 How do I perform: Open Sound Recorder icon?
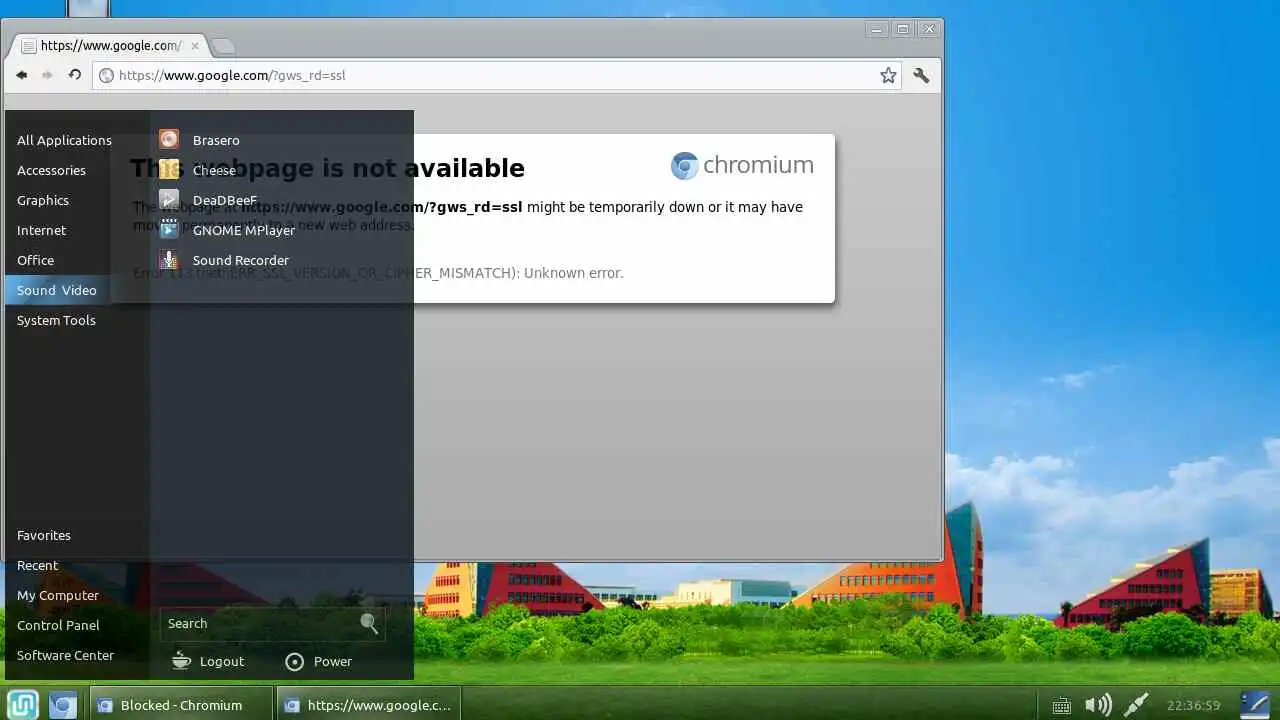click(169, 260)
